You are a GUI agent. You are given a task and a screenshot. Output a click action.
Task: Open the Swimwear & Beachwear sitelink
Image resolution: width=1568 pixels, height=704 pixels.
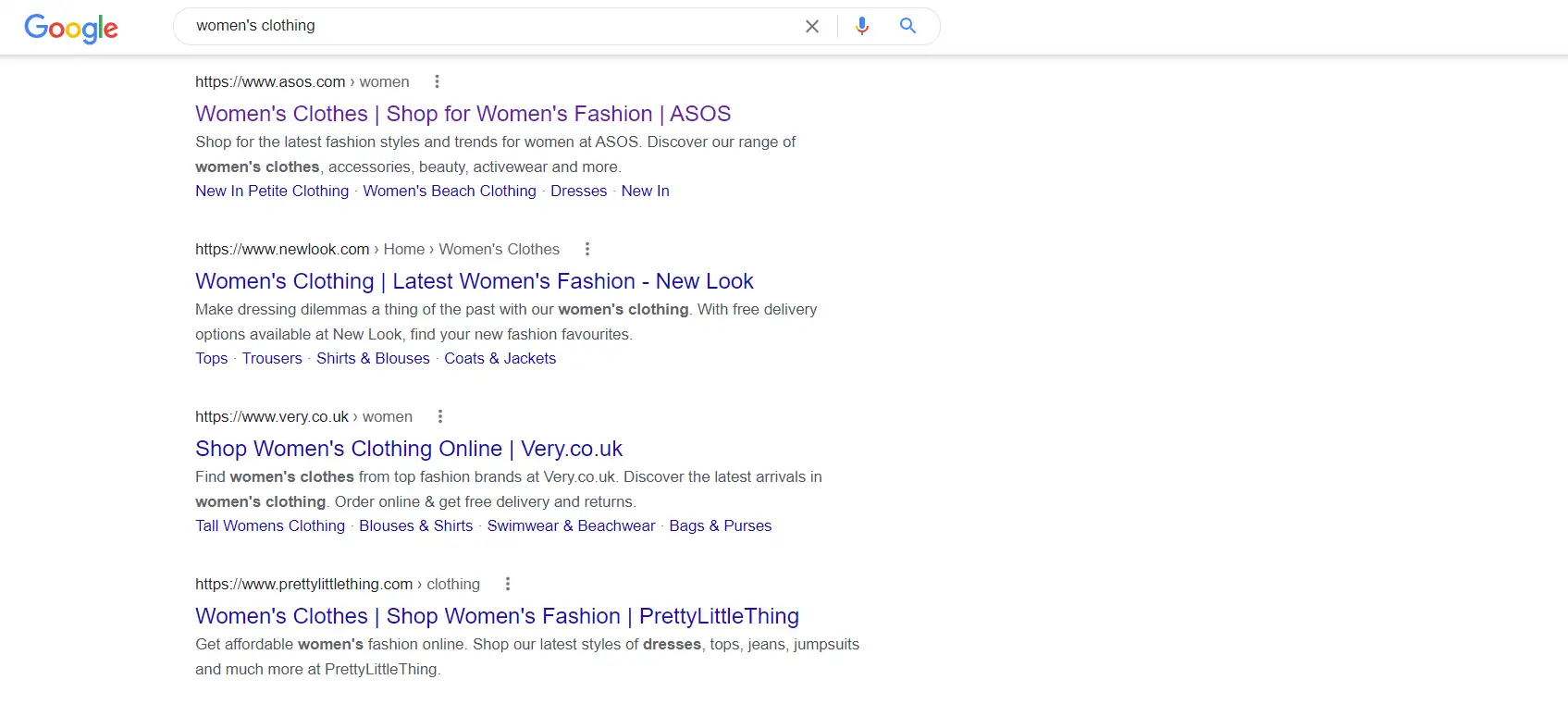(571, 525)
